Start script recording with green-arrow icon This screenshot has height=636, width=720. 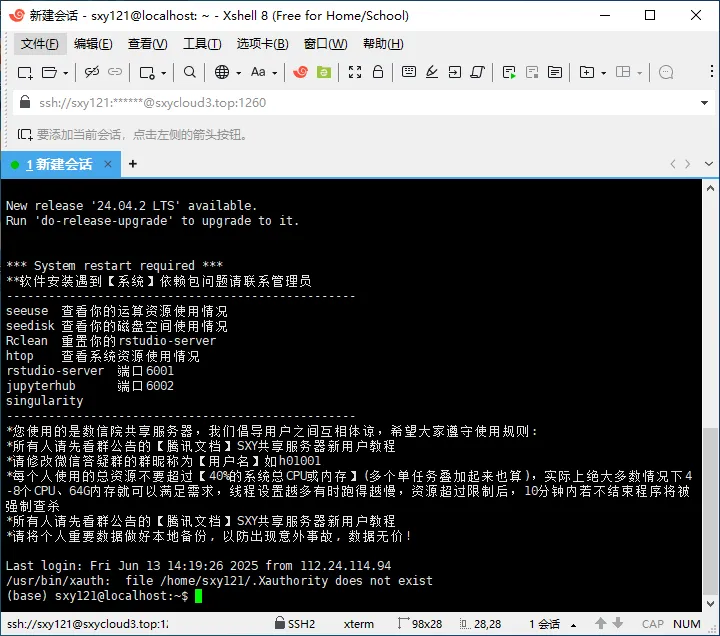coord(510,72)
